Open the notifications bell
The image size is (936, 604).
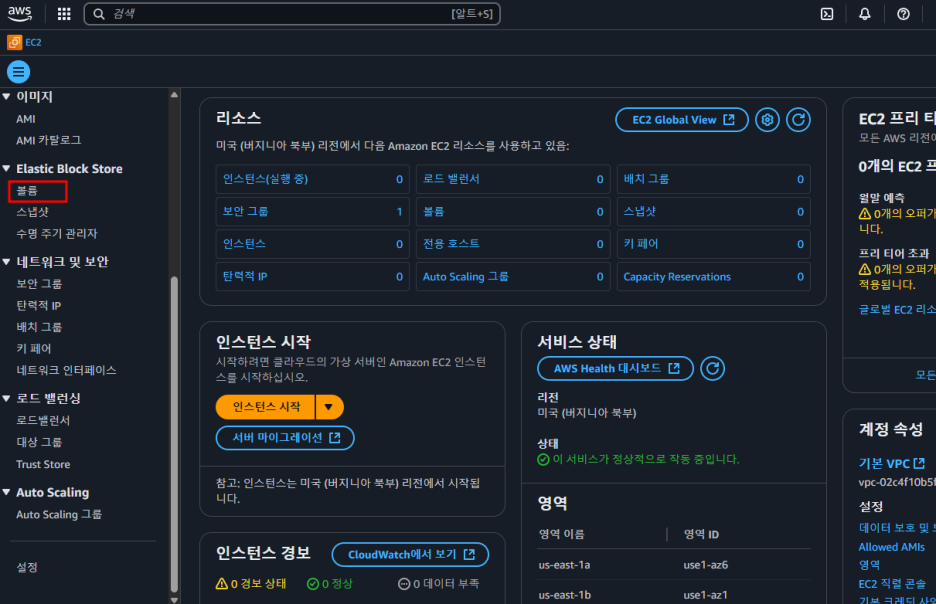coord(864,14)
